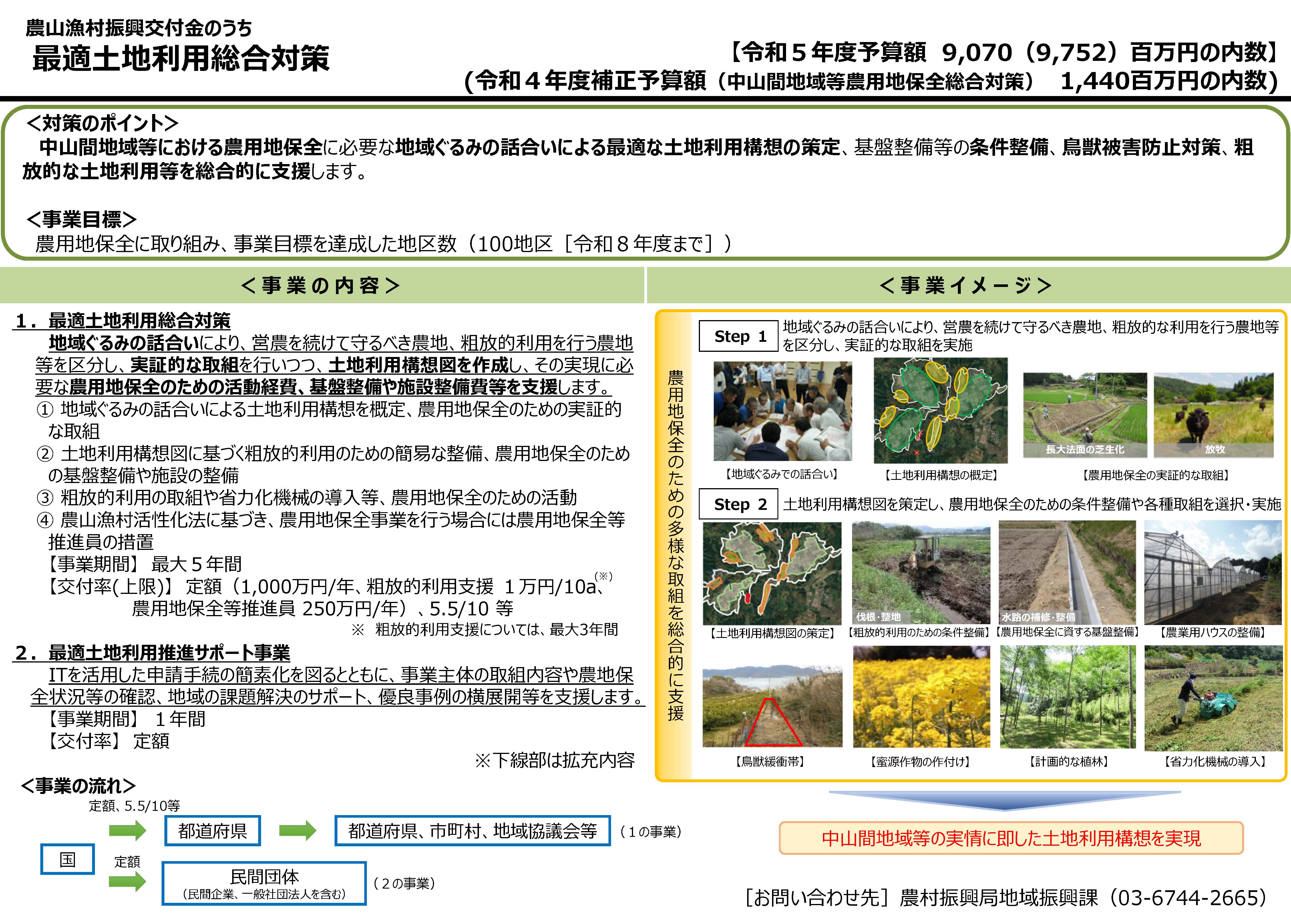Click the ＜対策のポイント＞ heading
Image resolution: width=1291 pixels, height=924 pixels.
coord(102,122)
